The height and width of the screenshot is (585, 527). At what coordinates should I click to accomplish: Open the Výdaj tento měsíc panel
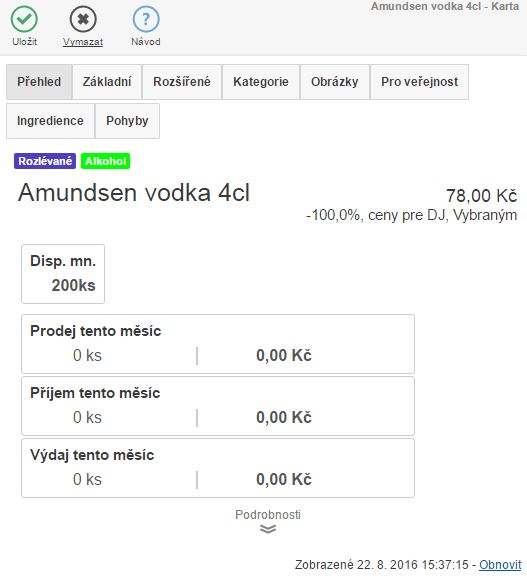[218, 468]
